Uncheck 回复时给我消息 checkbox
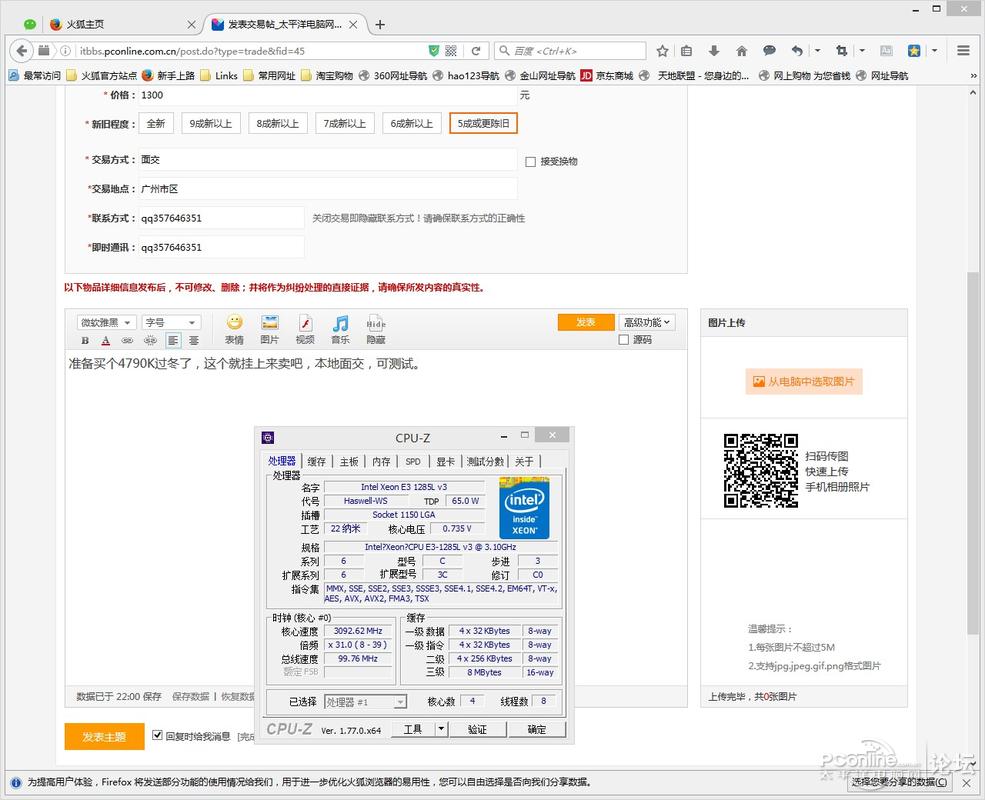Image resolution: width=985 pixels, height=800 pixels. point(157,735)
